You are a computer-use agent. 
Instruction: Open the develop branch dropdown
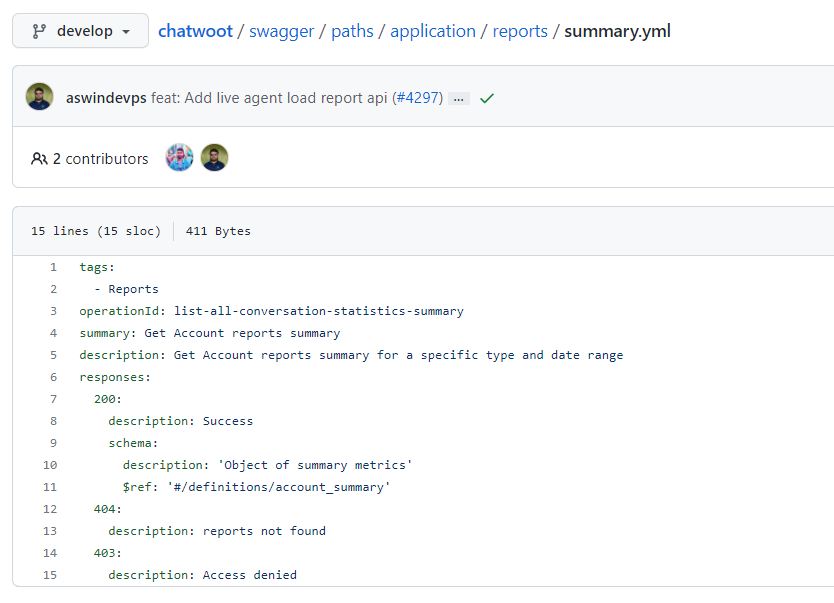(x=80, y=31)
